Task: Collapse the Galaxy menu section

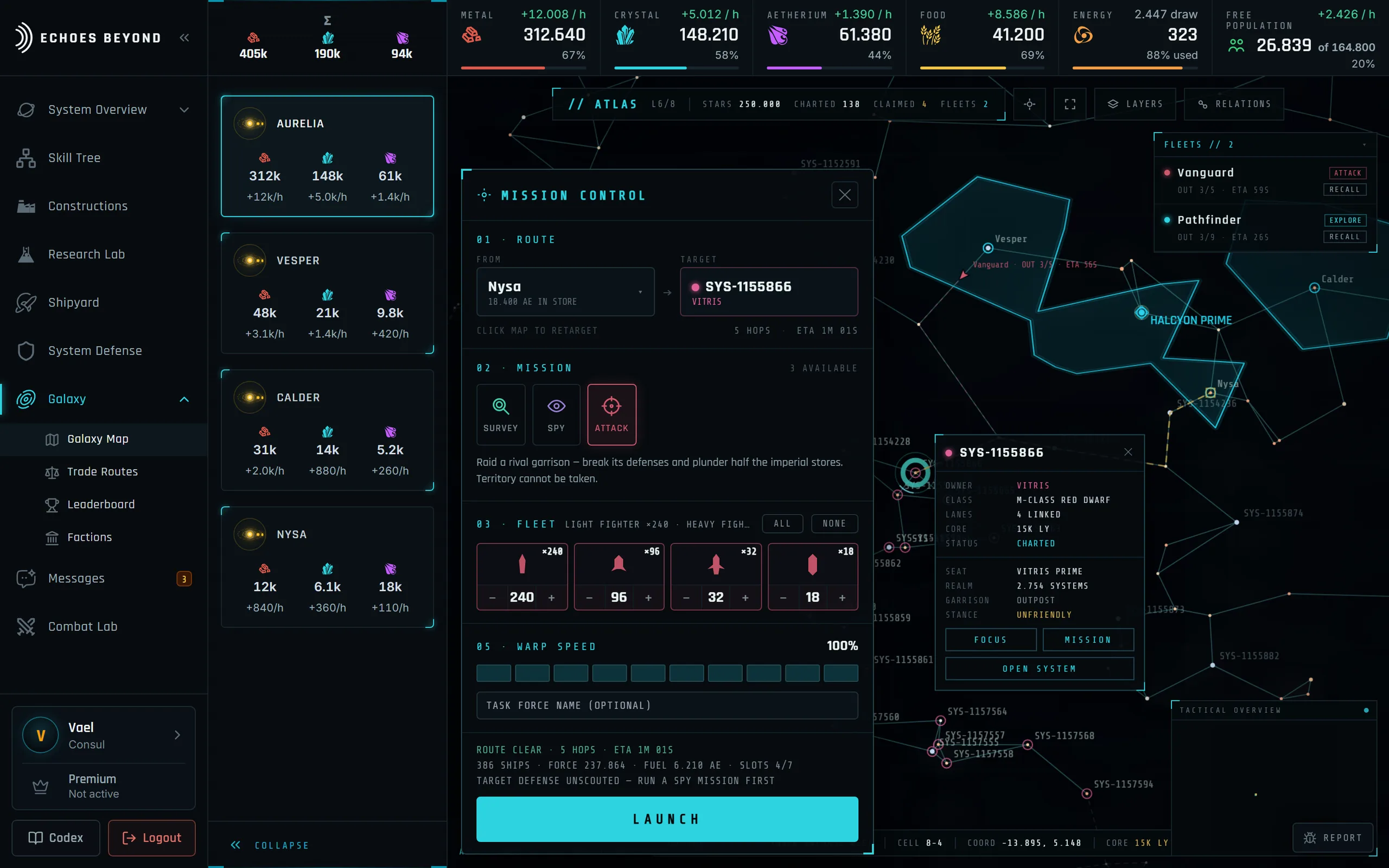Action: tap(184, 399)
